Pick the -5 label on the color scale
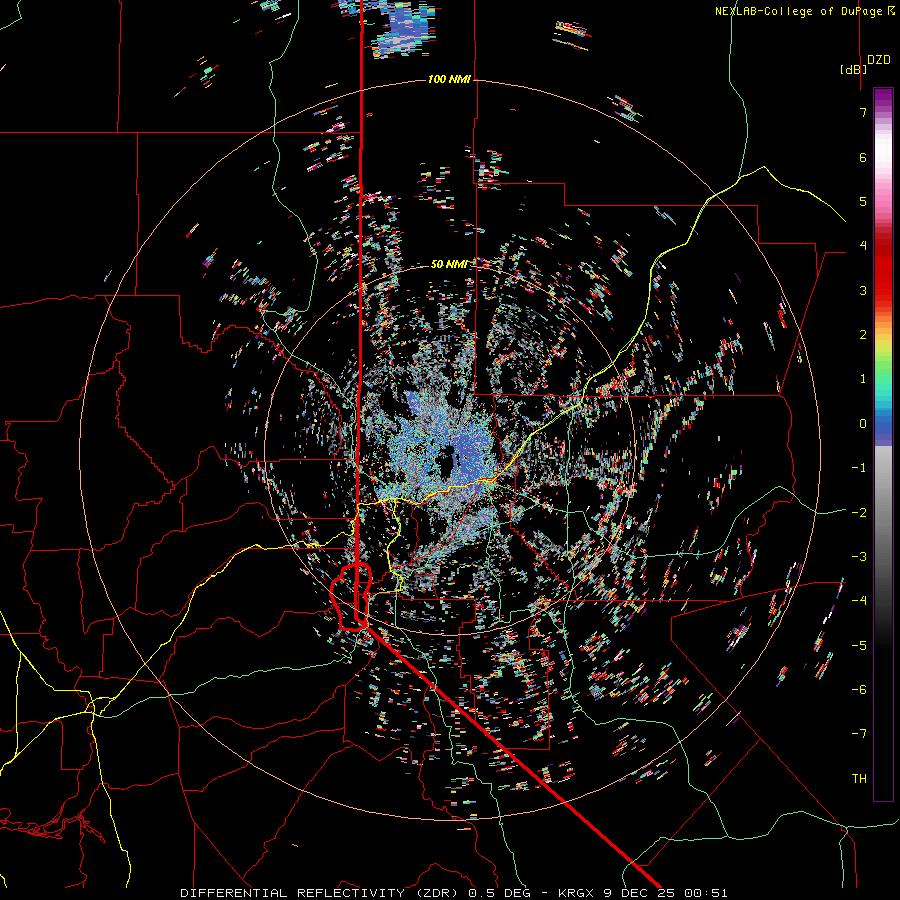 [x=859, y=645]
